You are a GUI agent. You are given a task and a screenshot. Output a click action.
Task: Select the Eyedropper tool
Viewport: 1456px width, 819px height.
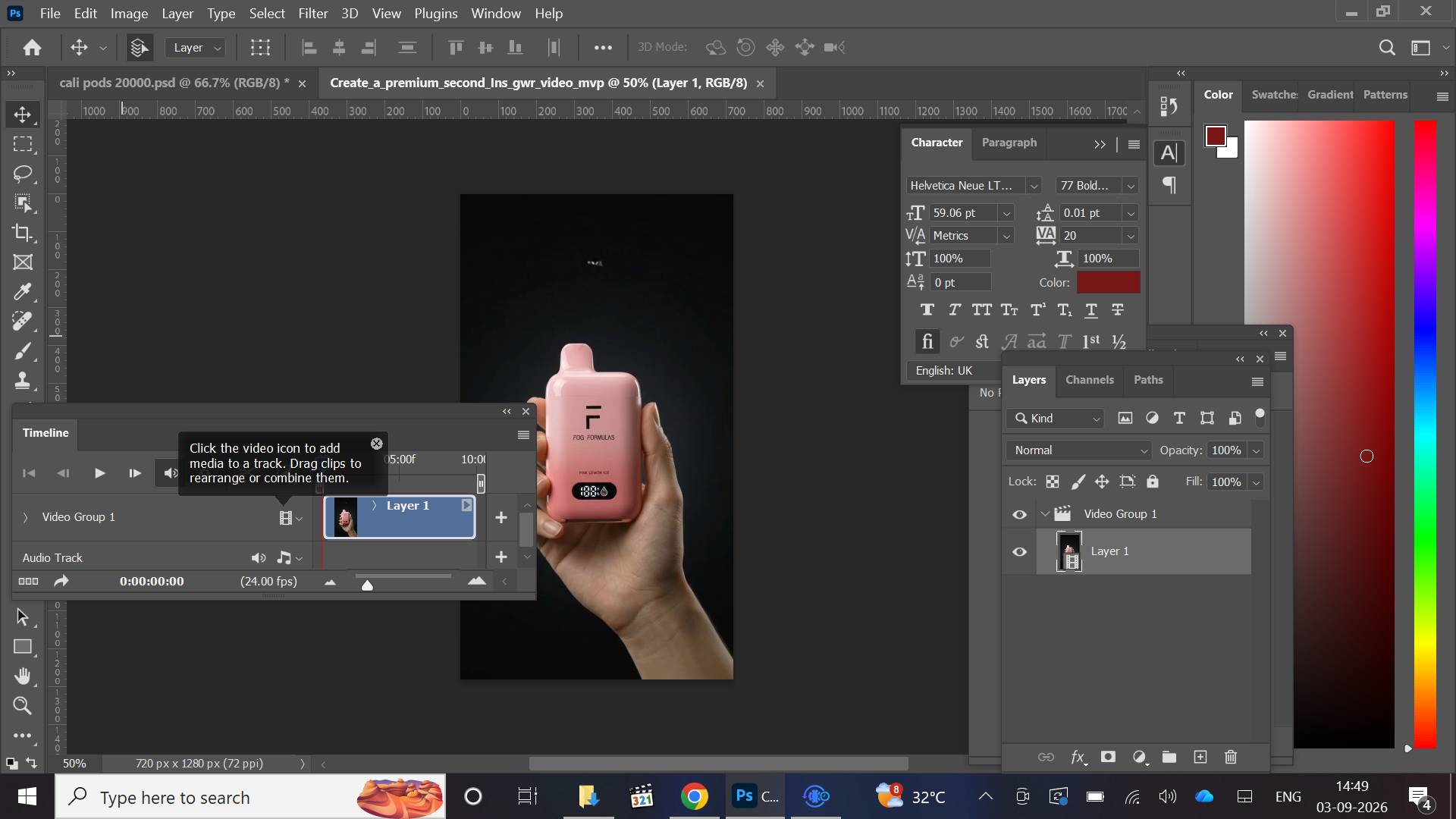(23, 292)
